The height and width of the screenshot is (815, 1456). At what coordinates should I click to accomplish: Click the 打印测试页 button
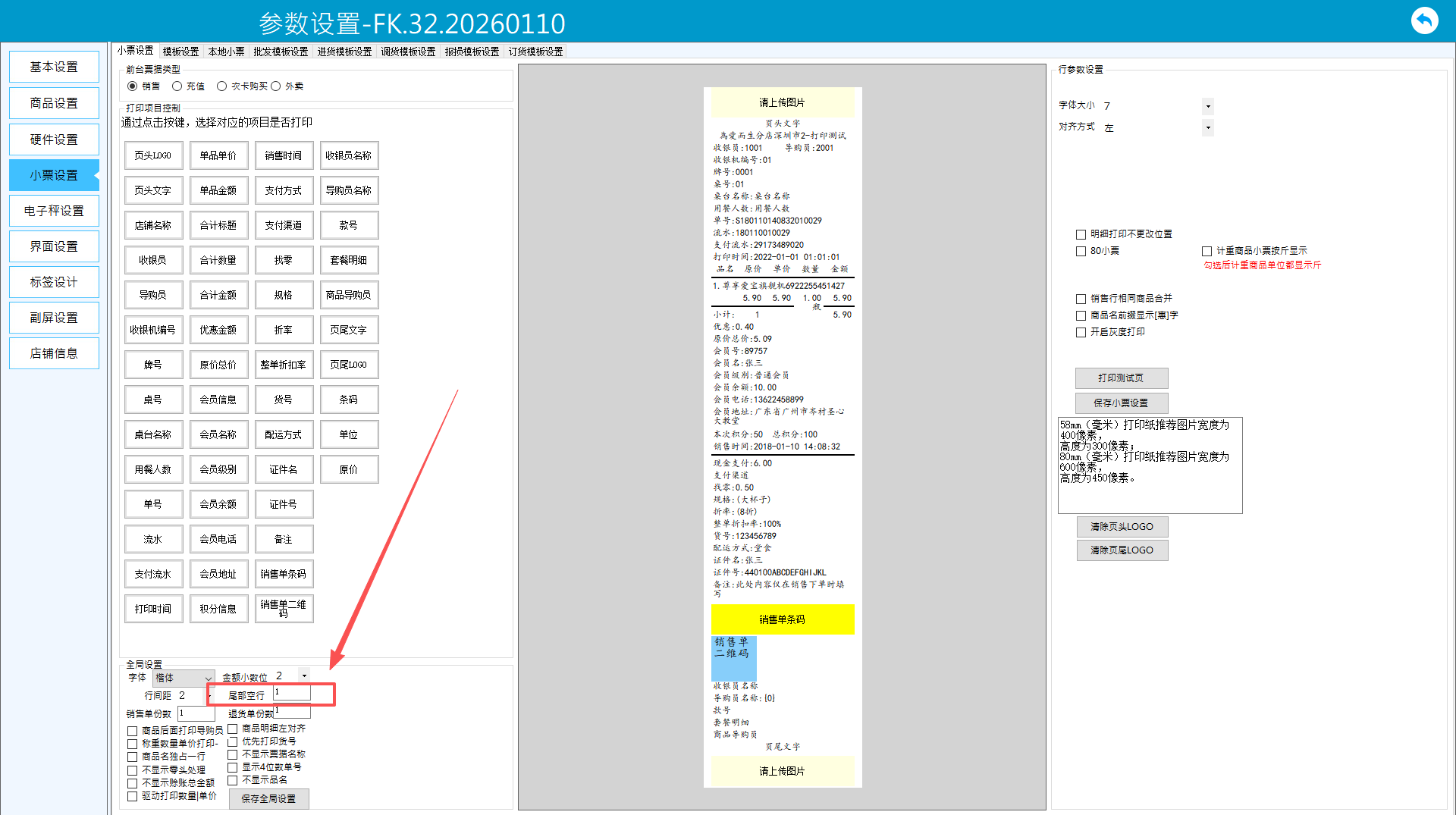[1121, 378]
